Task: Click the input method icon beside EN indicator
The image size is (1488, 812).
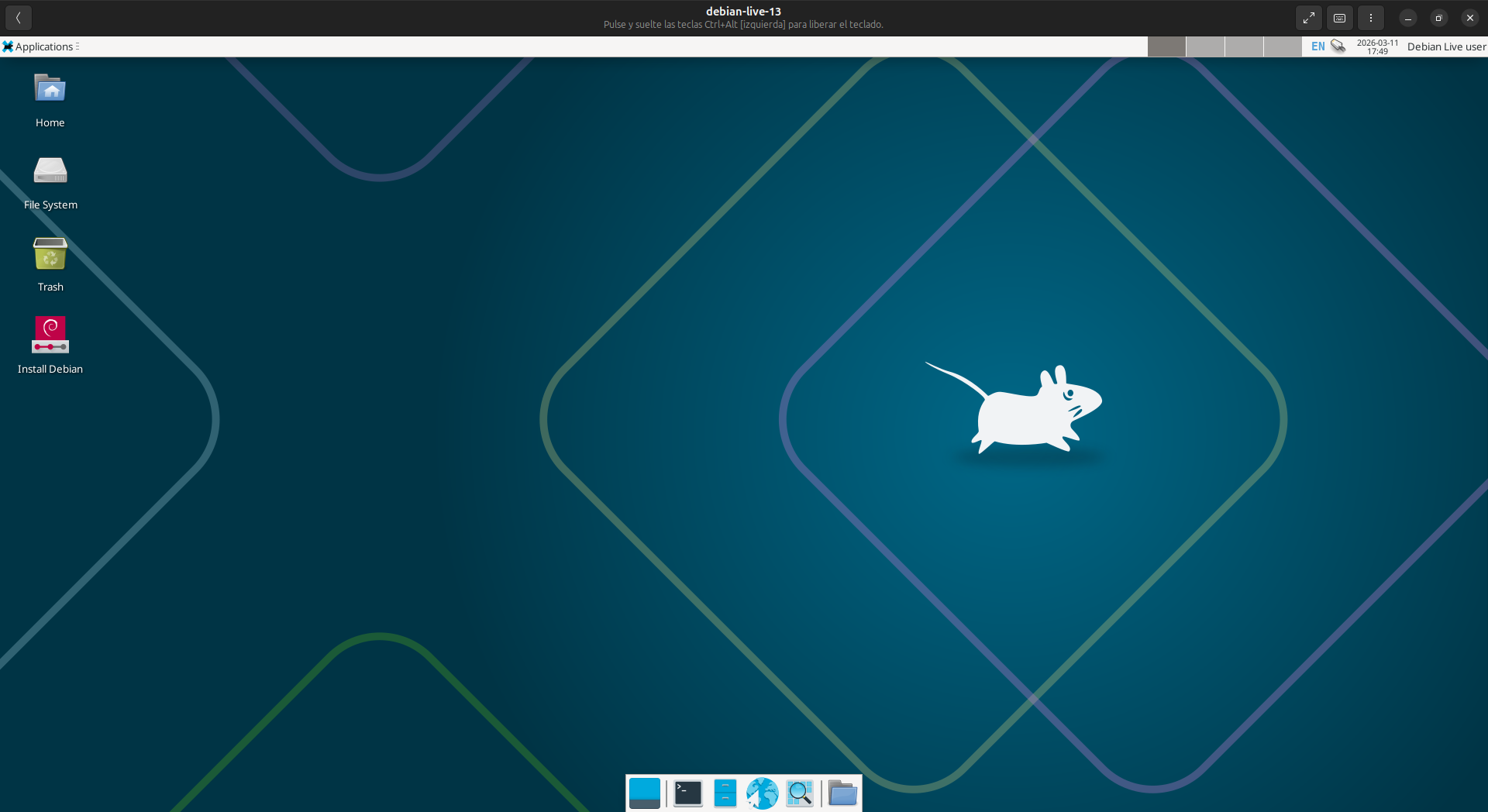Action: (x=1338, y=46)
